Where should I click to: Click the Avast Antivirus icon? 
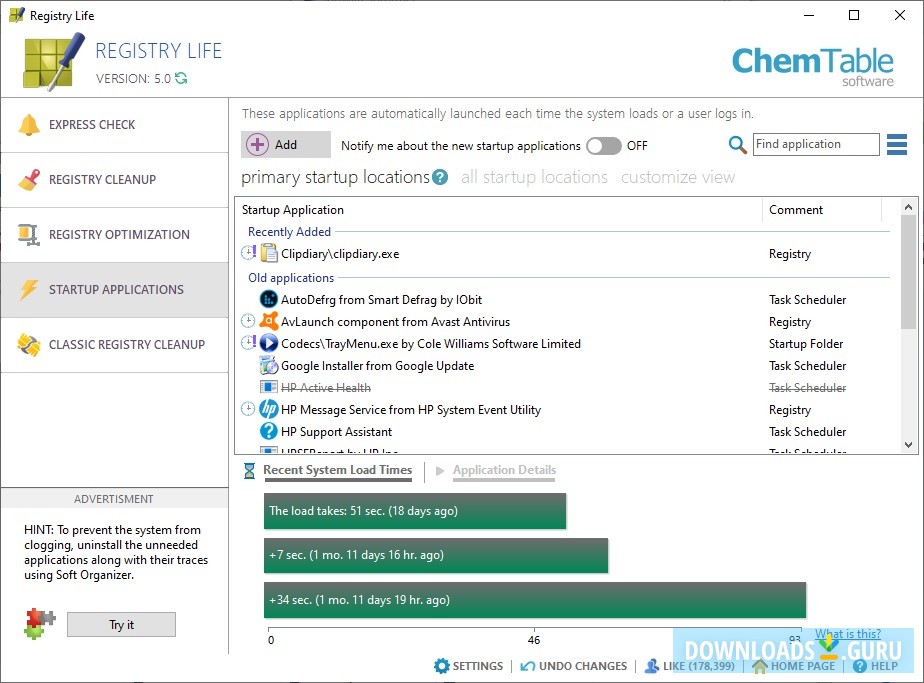point(269,321)
